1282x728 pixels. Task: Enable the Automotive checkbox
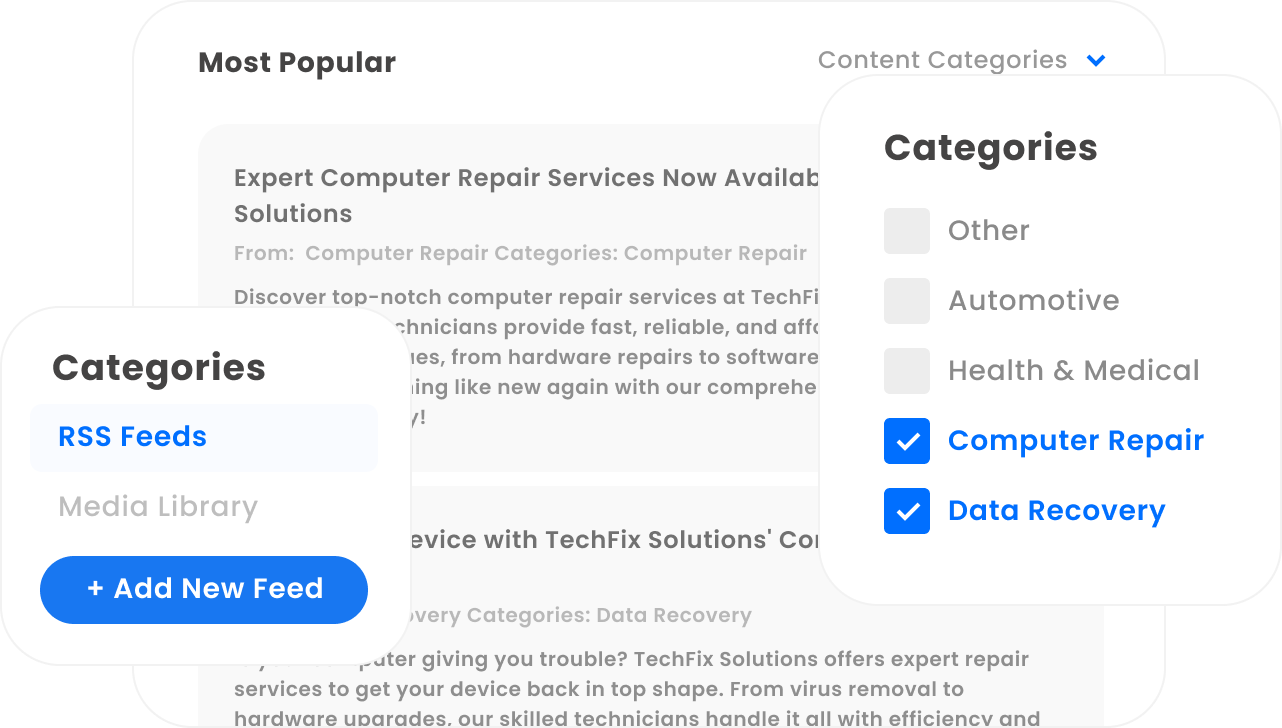907,301
